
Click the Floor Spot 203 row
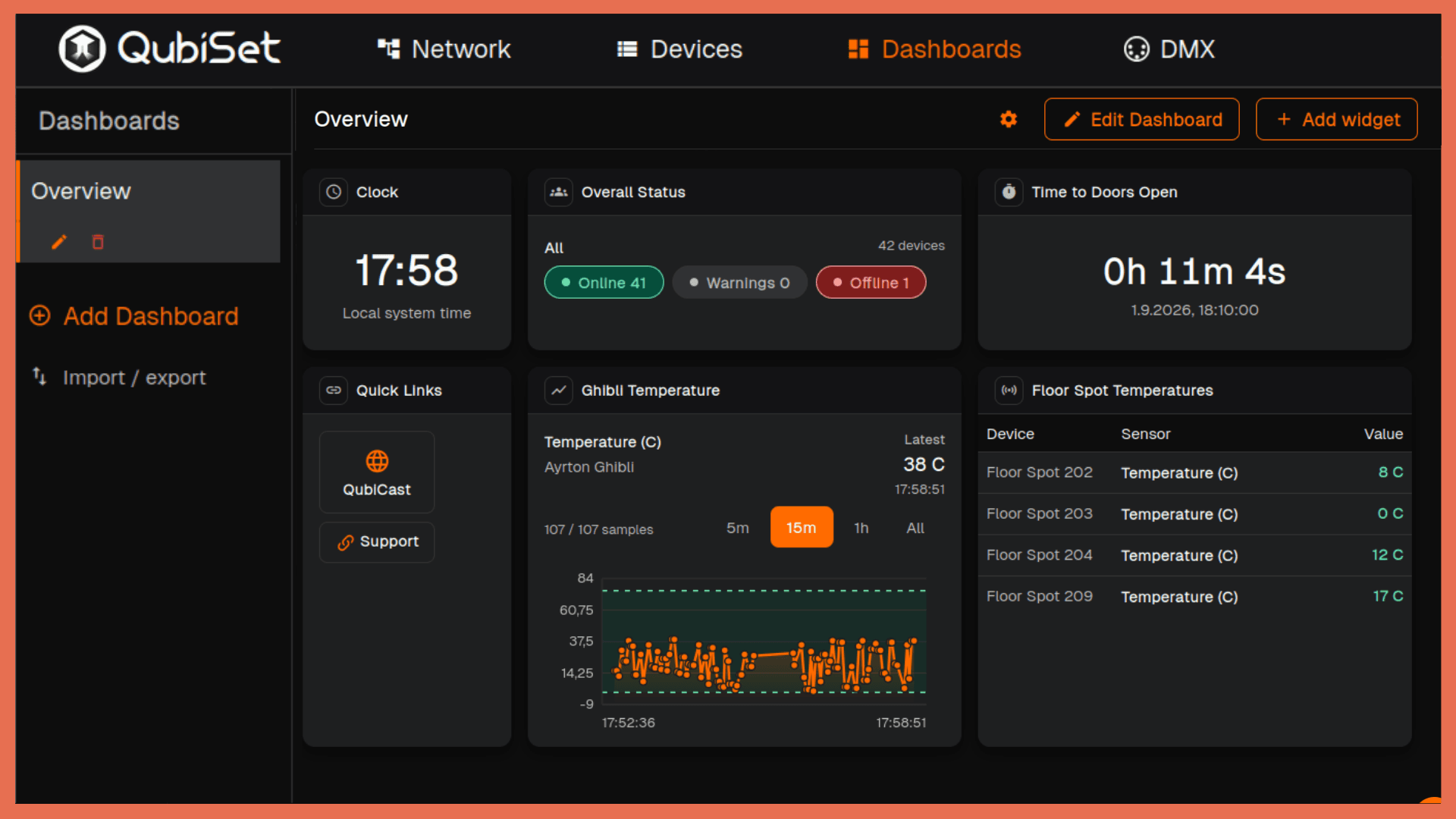point(1194,514)
